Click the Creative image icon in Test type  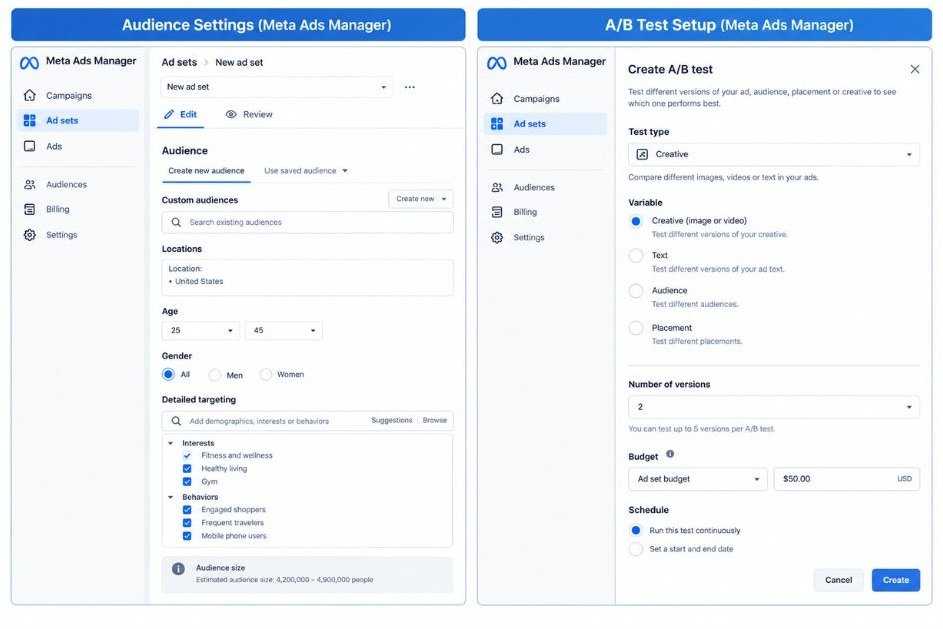pyautogui.click(x=642, y=155)
